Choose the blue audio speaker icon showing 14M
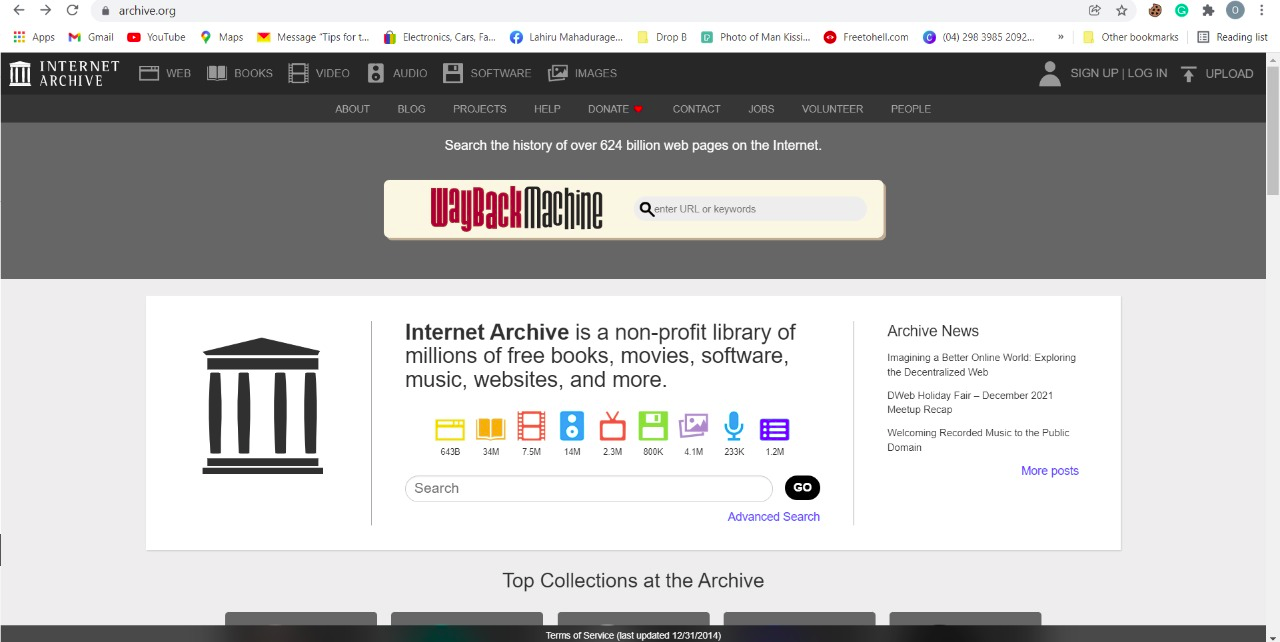The height and width of the screenshot is (642, 1280). pyautogui.click(x=572, y=427)
